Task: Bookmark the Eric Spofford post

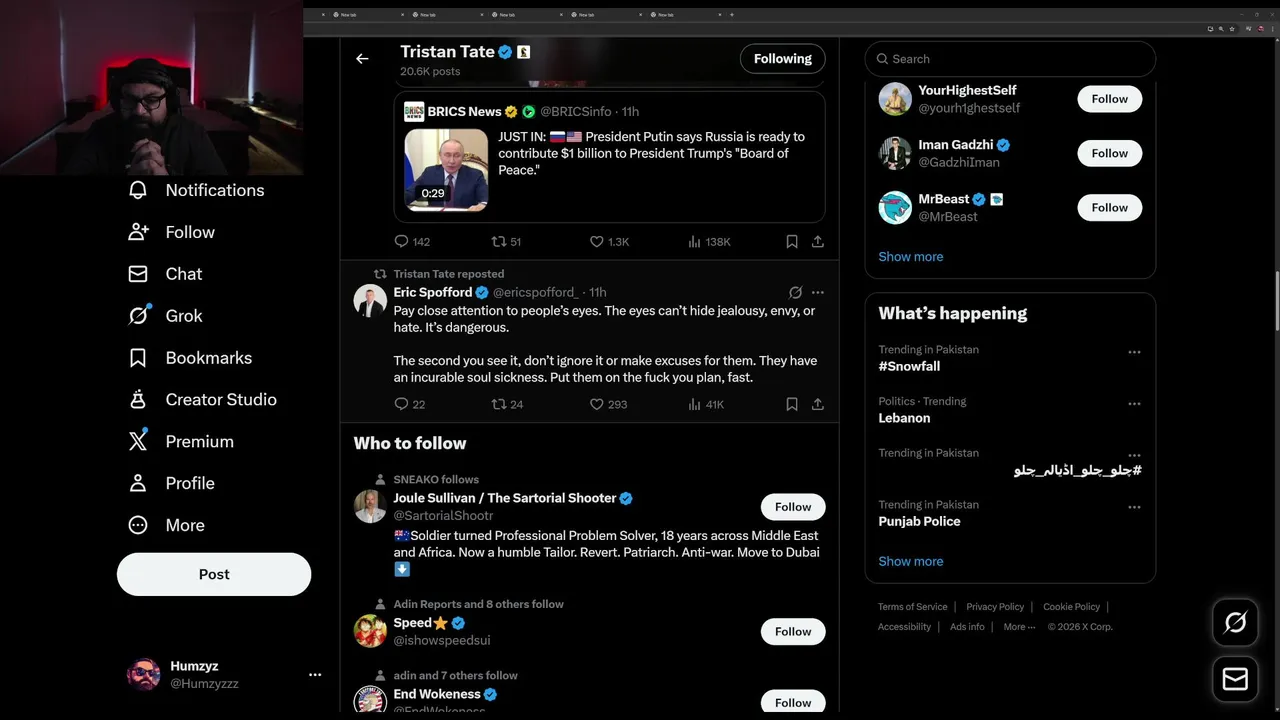Action: pos(791,405)
